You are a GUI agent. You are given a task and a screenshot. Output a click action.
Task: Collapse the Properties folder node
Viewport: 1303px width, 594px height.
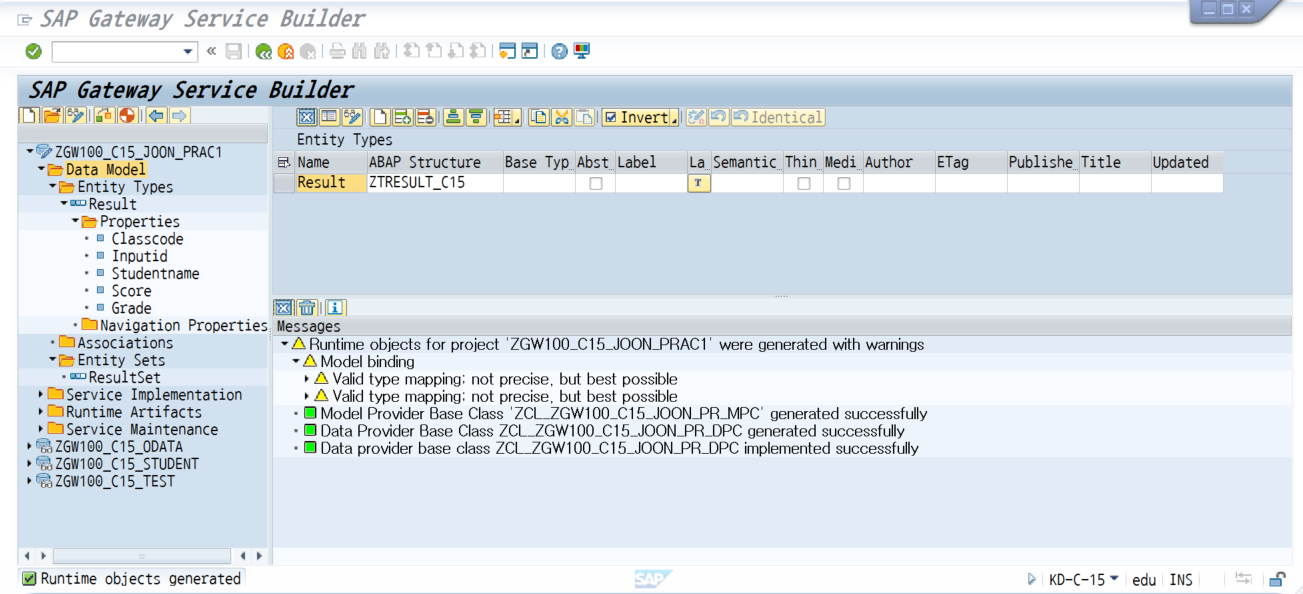pos(75,221)
